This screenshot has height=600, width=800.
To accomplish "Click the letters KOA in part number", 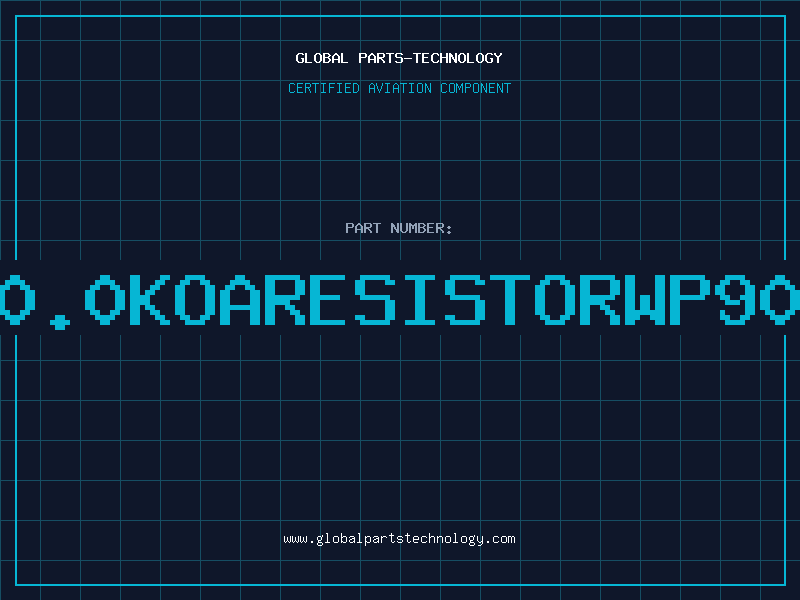I will click(196, 300).
